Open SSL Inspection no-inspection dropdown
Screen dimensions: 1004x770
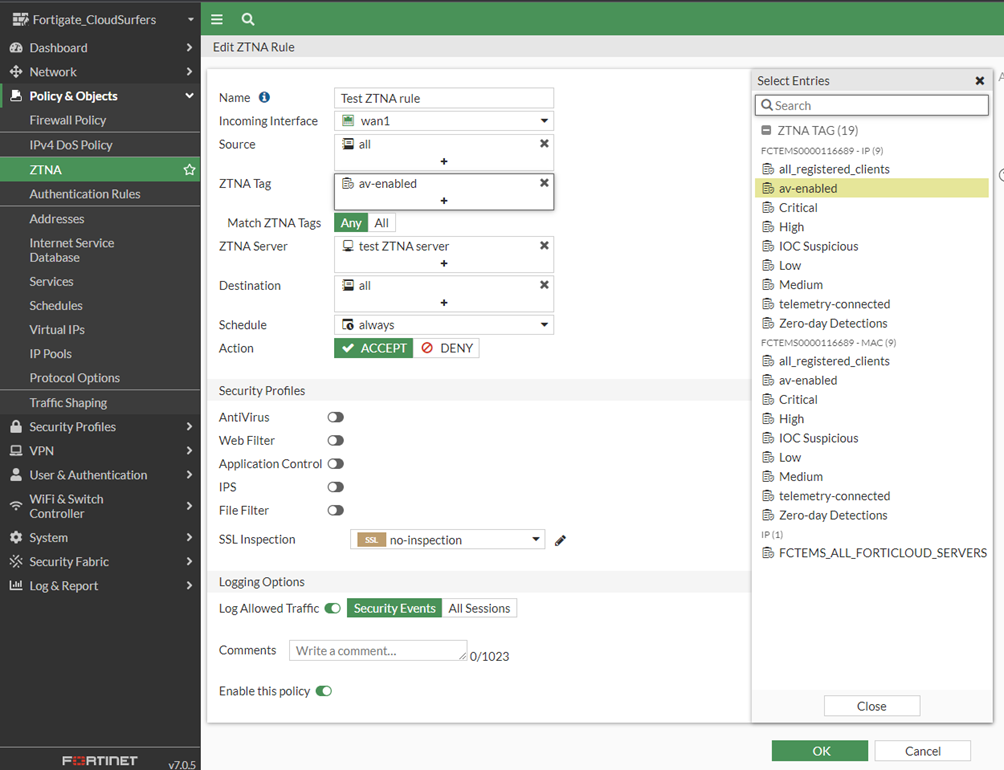tap(448, 540)
